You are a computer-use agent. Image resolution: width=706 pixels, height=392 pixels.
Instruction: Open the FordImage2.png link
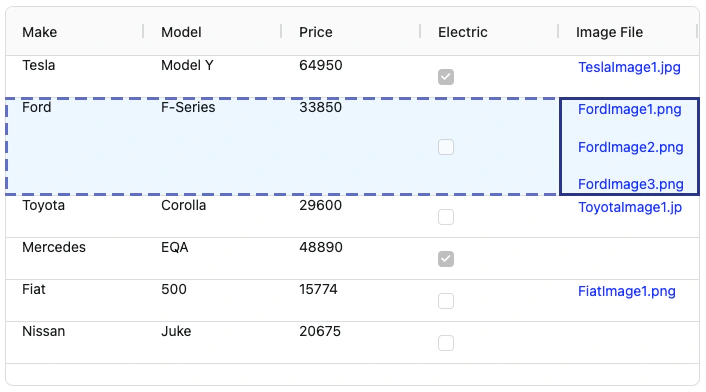pyautogui.click(x=630, y=147)
